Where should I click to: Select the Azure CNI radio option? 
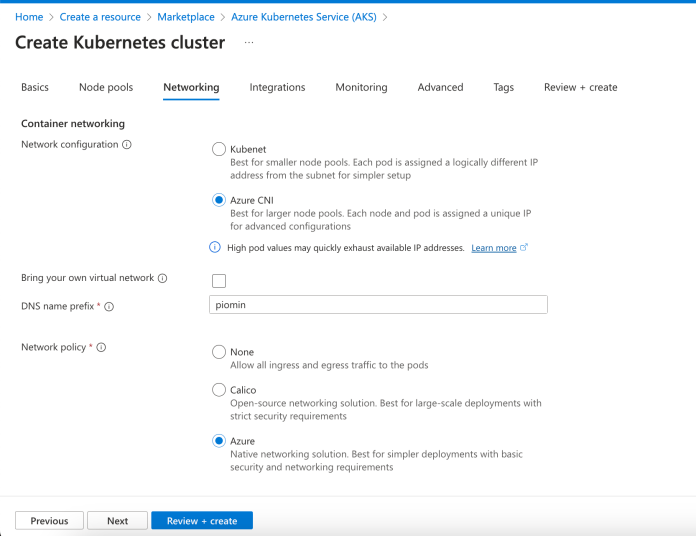219,200
